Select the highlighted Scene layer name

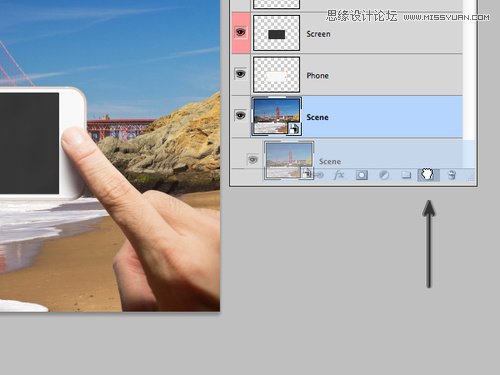click(x=317, y=117)
